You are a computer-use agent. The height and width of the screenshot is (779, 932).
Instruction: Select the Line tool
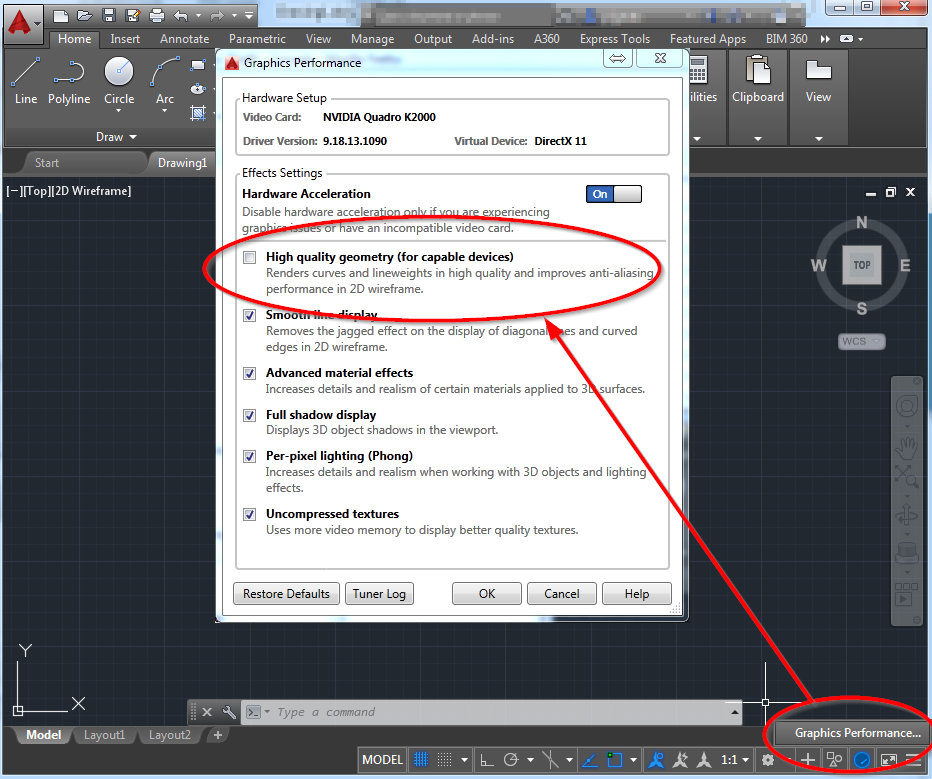[25, 80]
